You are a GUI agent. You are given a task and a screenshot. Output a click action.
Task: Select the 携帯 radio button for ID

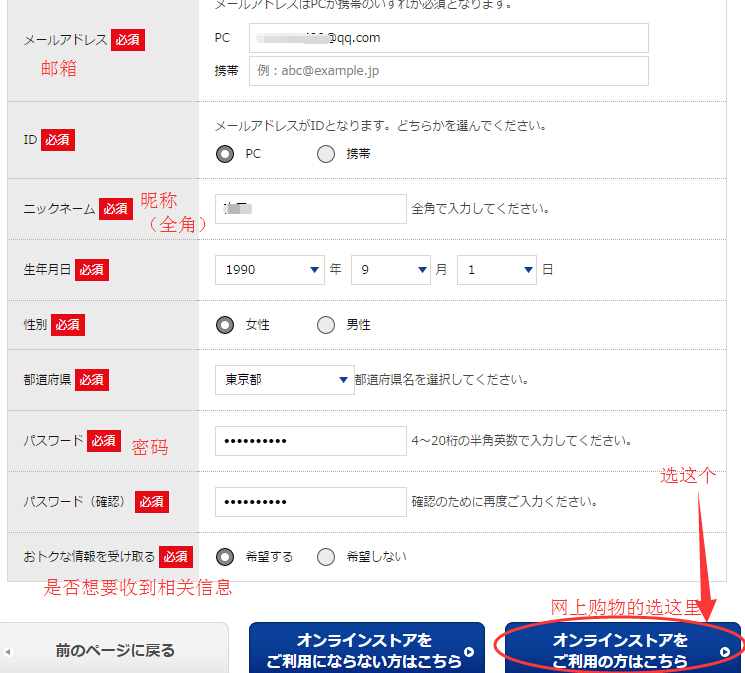(326, 154)
